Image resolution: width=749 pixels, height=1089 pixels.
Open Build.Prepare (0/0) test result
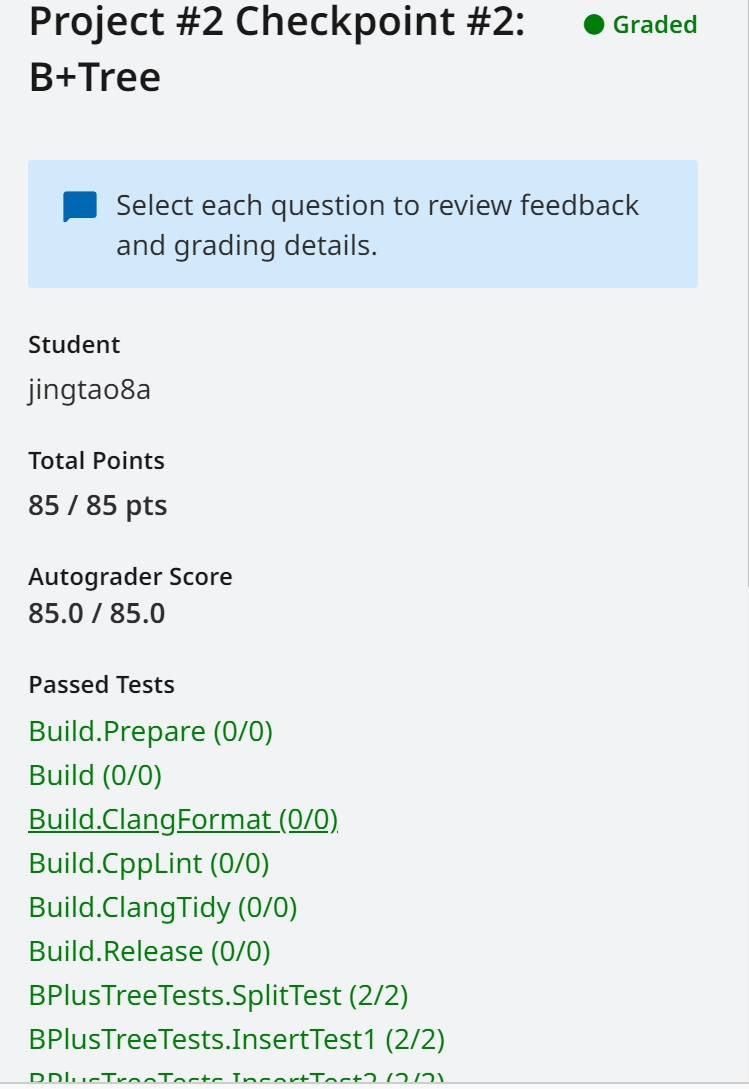[x=151, y=731]
